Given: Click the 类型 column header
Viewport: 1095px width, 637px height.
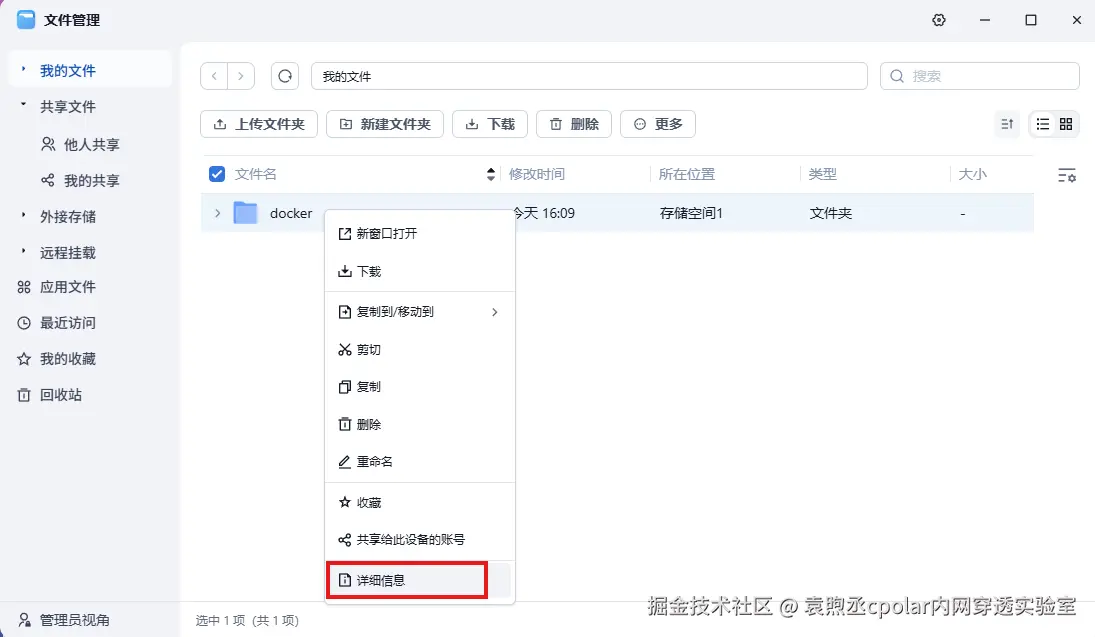Looking at the screenshot, I should [x=823, y=175].
